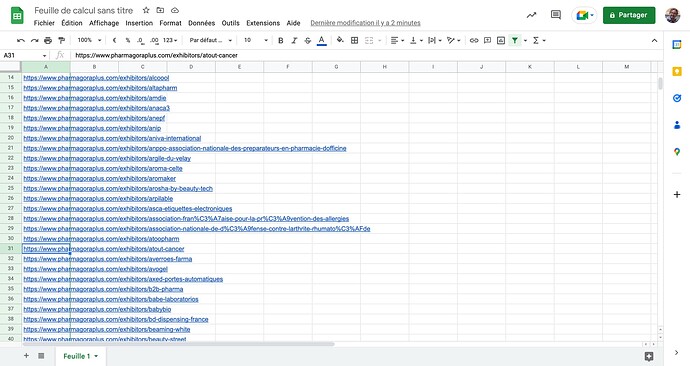Open the fill color bucket
Viewport: 690px width, 366px height.
pyautogui.click(x=340, y=40)
